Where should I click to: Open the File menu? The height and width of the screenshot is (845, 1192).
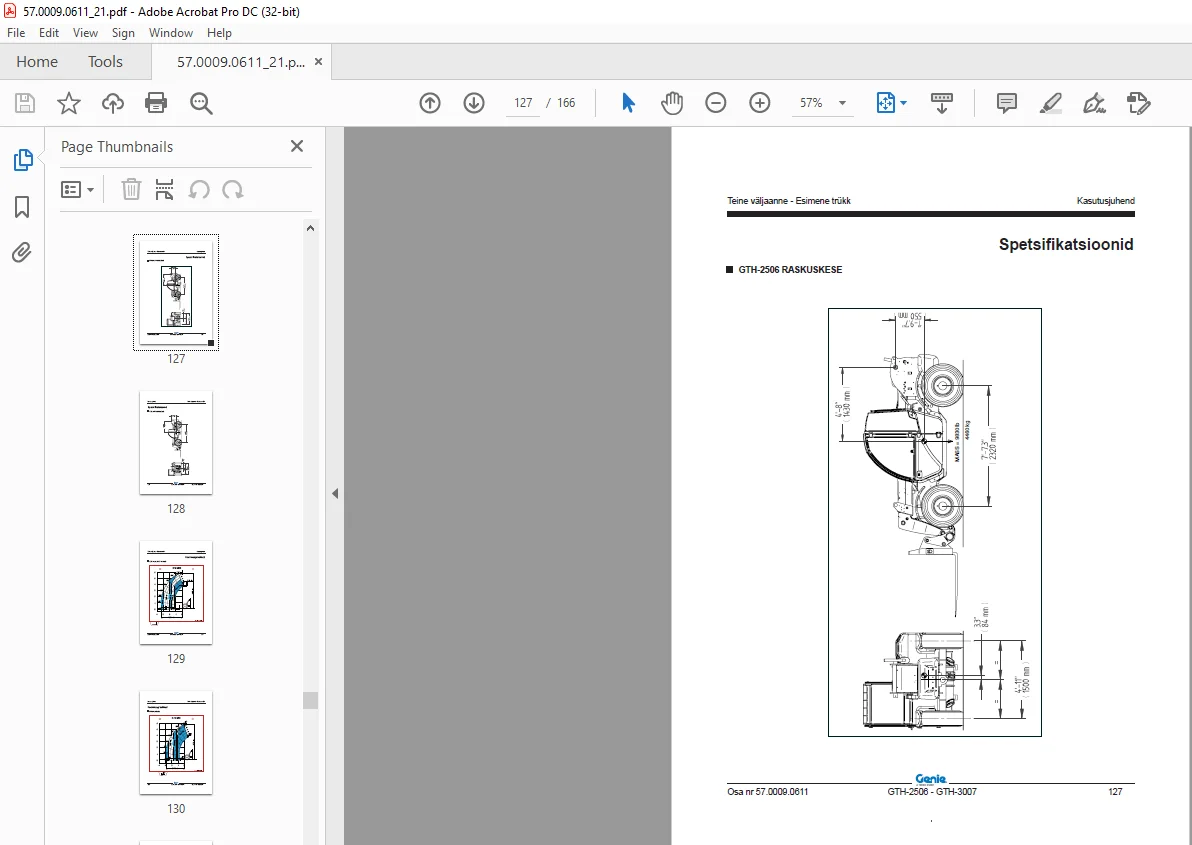coord(16,33)
